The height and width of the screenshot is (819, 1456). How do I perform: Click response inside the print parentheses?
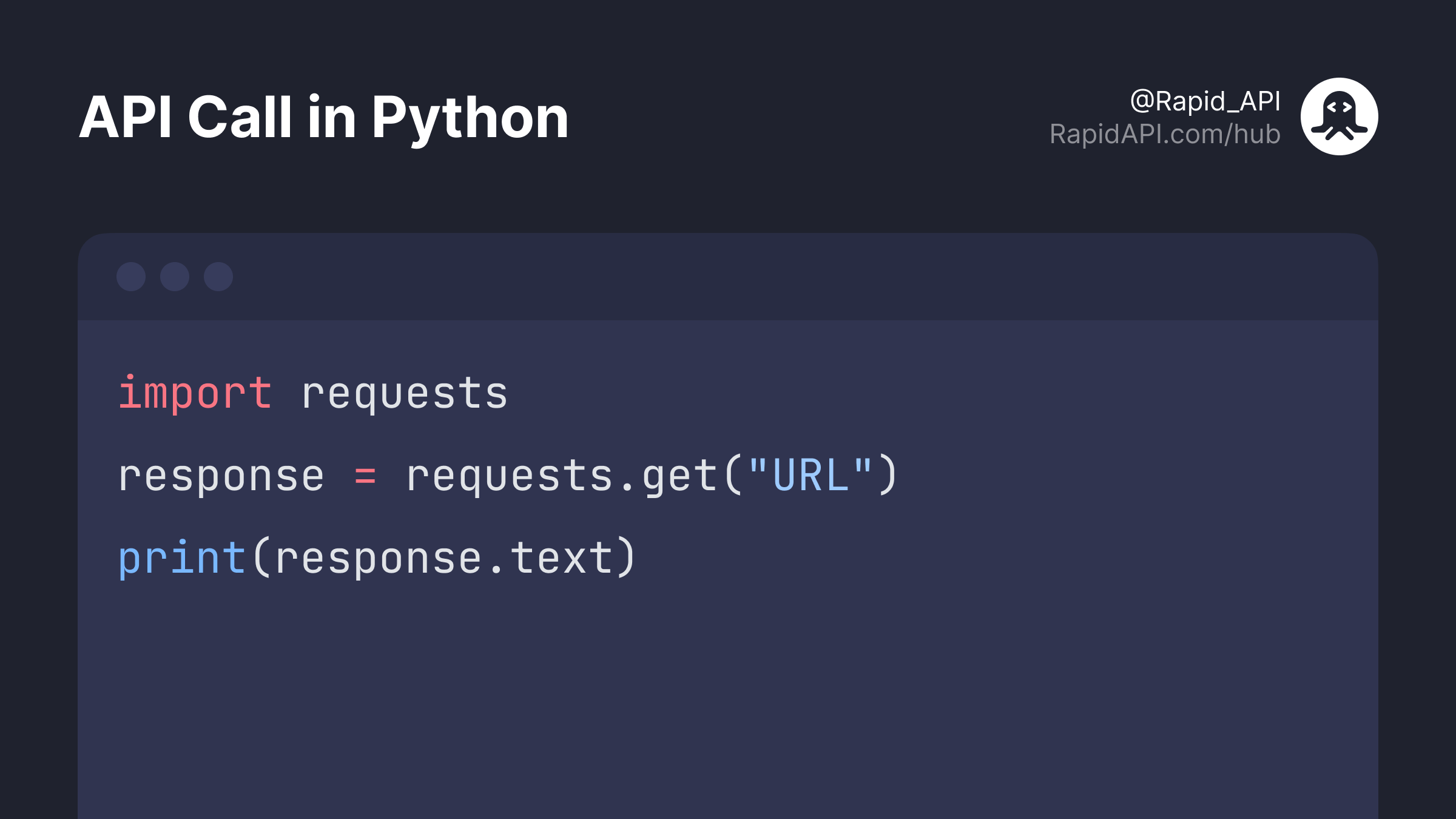(x=379, y=559)
